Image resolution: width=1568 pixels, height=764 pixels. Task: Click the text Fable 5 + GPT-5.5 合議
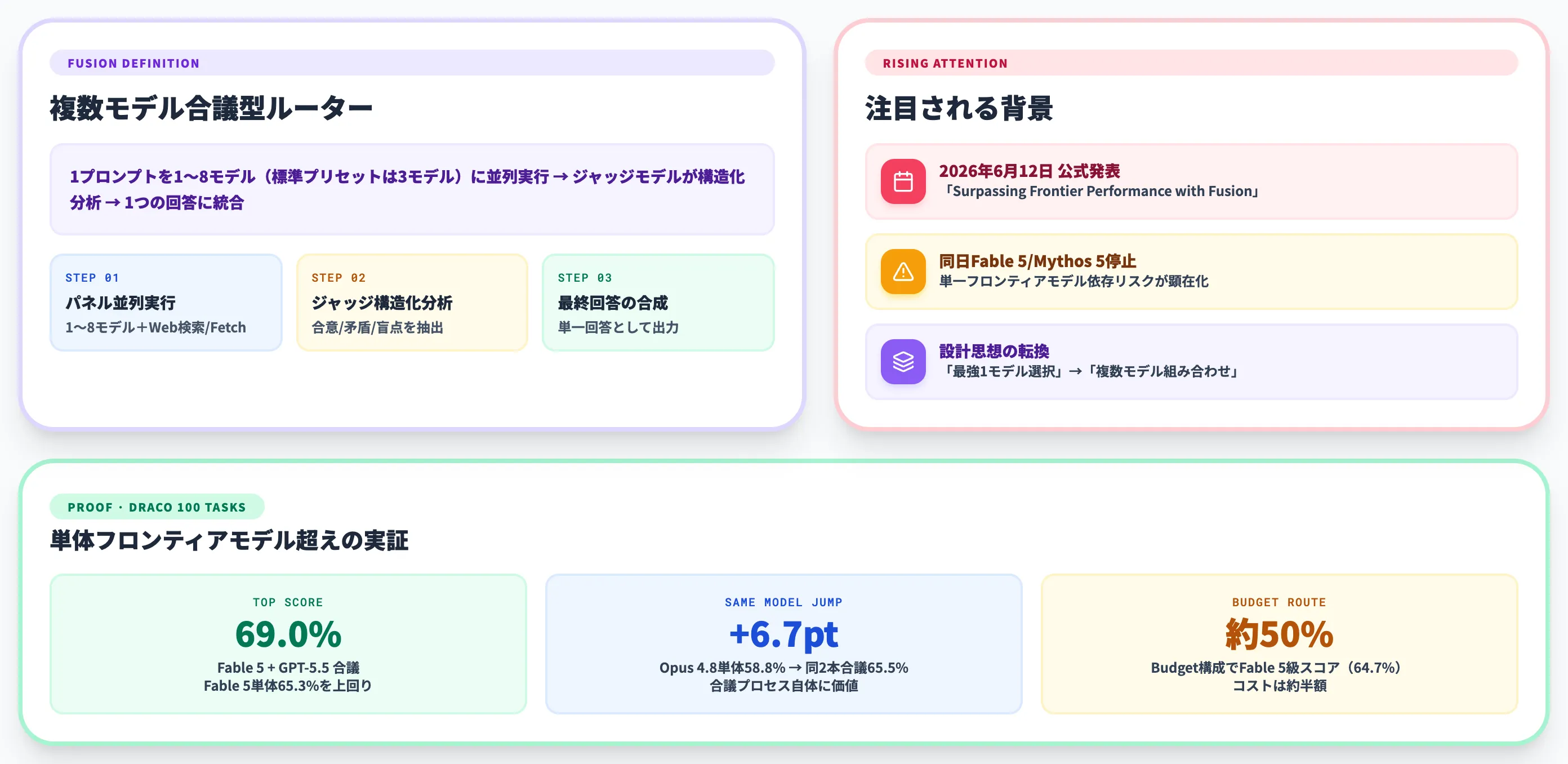288,668
